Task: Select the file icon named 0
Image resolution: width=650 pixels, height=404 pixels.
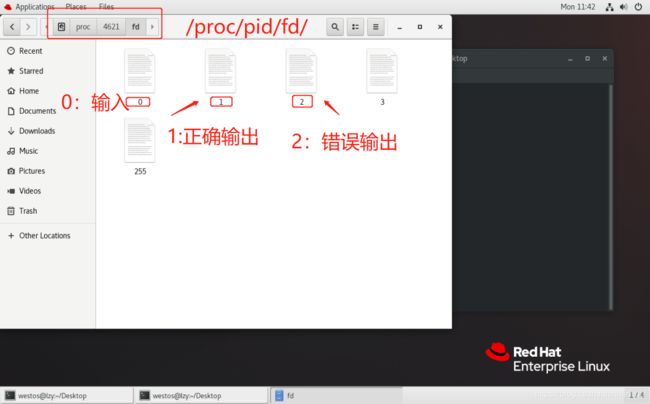Action: 140,71
